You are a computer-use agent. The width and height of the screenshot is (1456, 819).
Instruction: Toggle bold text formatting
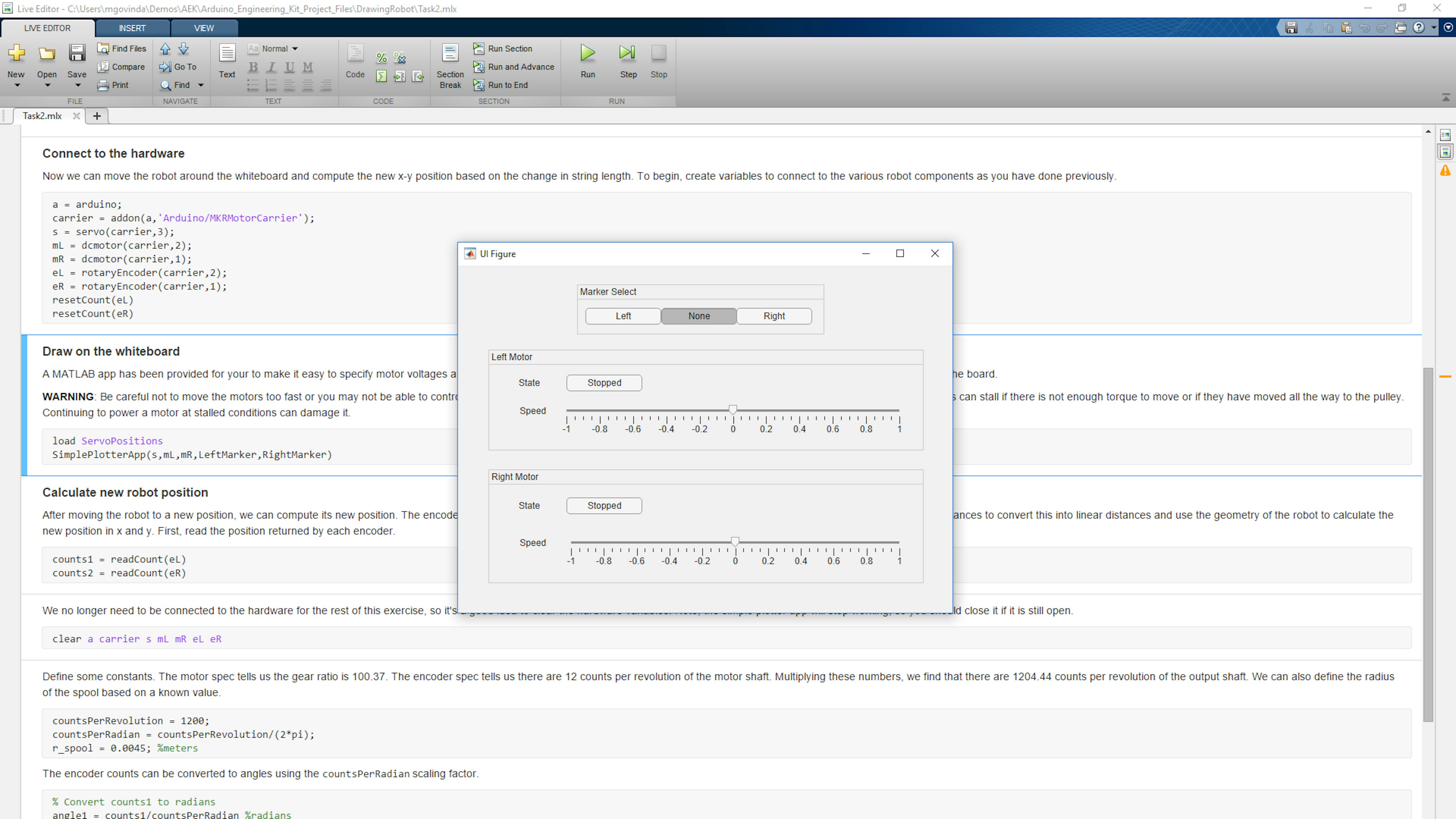point(253,67)
